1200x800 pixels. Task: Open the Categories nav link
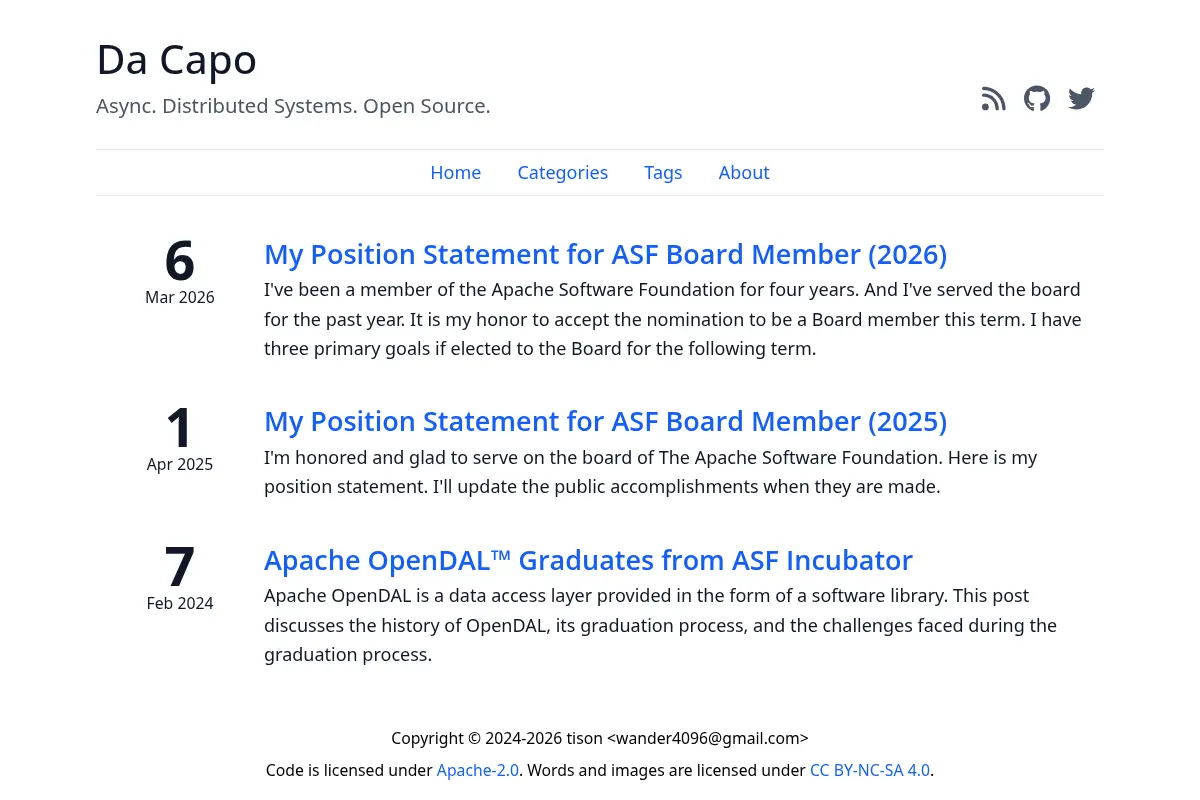coord(562,172)
